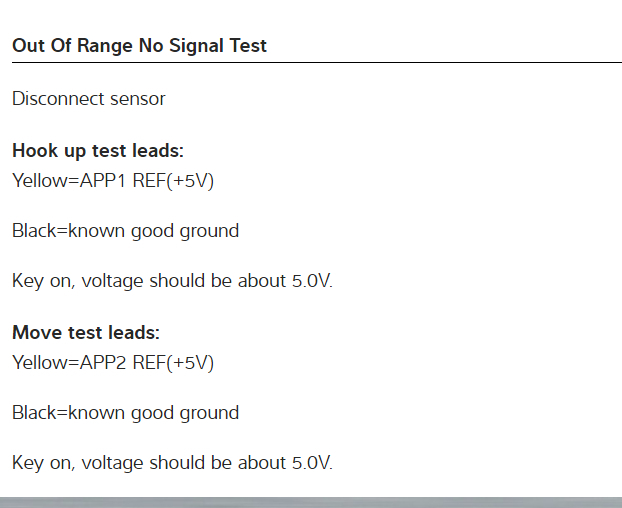Click the 'Yellow=APP2 REF(+5V)' line

(113, 363)
